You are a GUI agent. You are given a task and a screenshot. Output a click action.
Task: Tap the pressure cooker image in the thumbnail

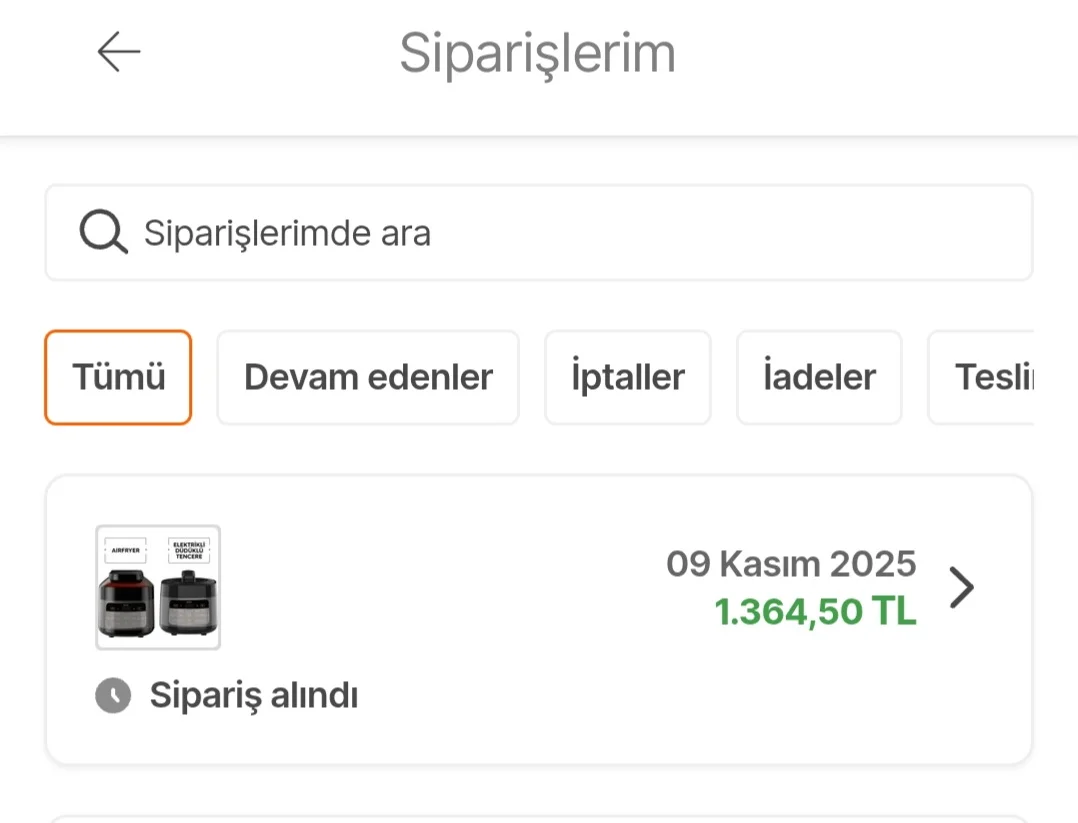pos(189,605)
